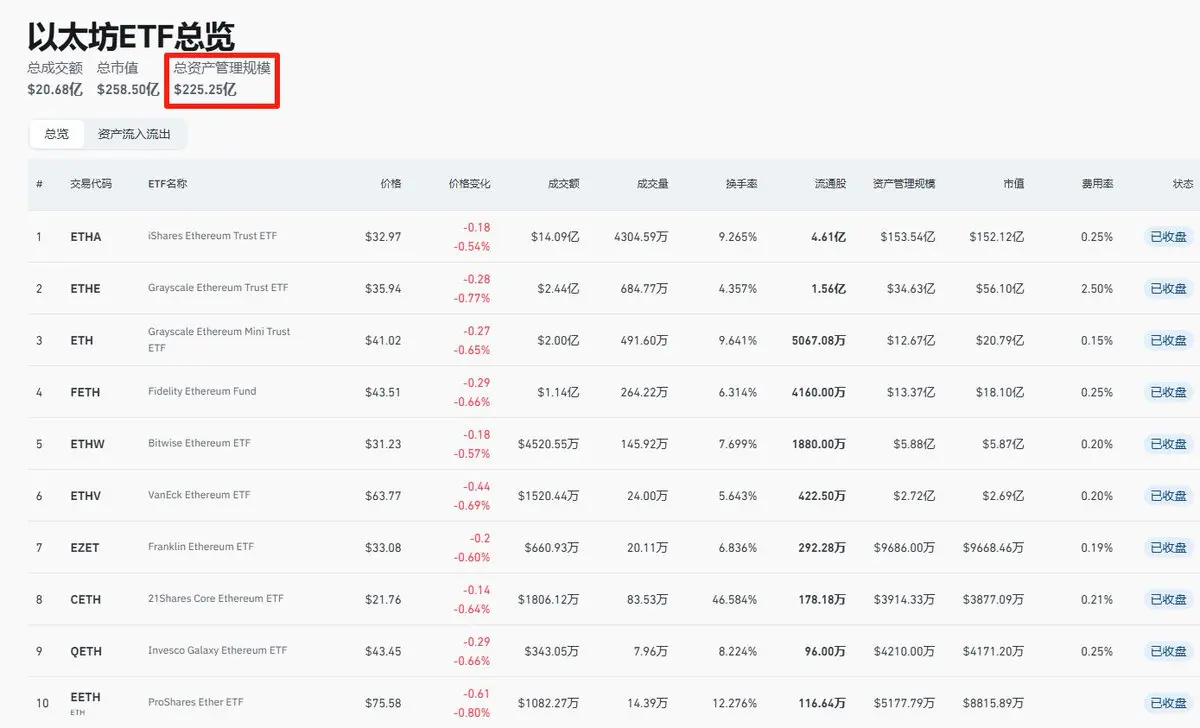Select Bitwise Ethereum ETF name
Viewport: 1200px width, 728px height.
(198, 443)
